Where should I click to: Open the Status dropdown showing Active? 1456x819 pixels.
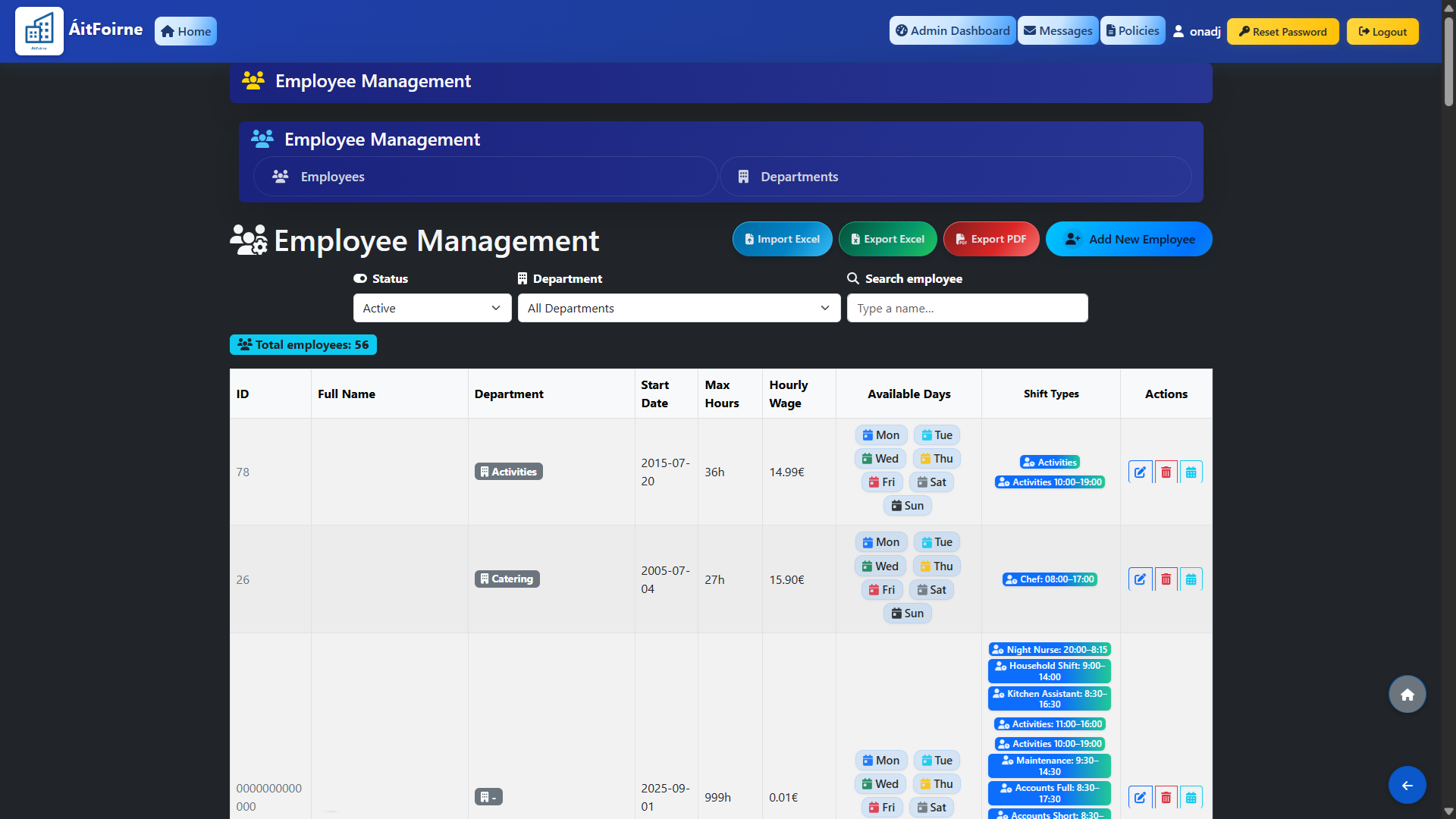(x=431, y=308)
